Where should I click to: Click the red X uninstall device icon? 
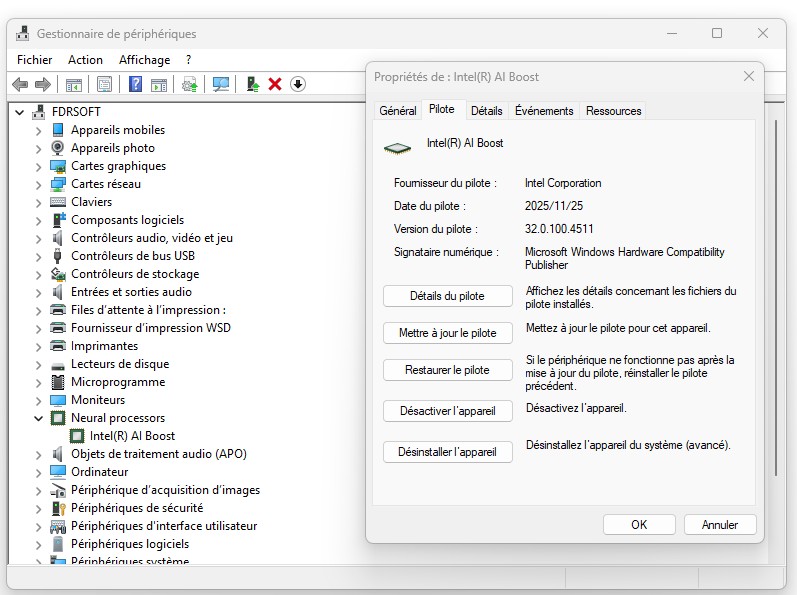[275, 85]
